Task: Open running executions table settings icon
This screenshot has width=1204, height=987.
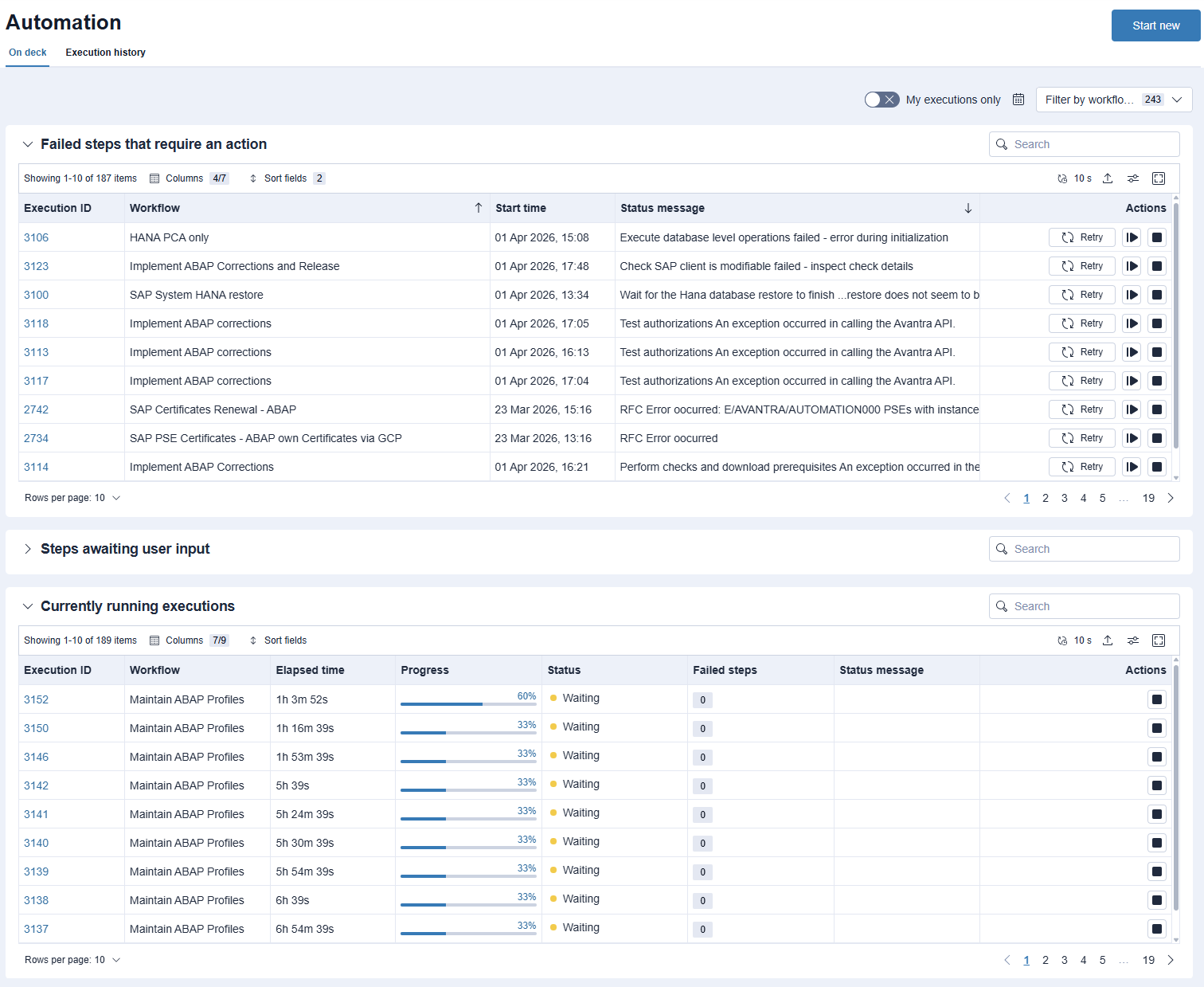Action: point(1133,640)
